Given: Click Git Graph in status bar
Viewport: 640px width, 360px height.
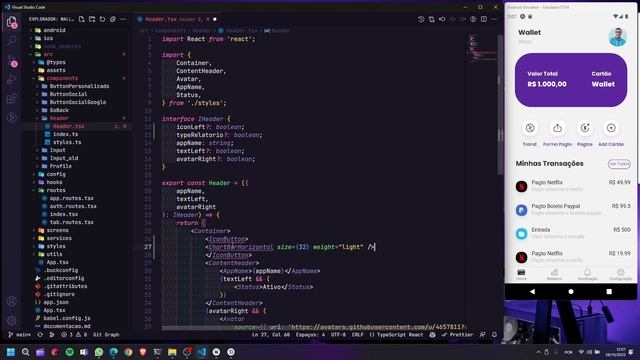Looking at the screenshot, I should pos(106,335).
